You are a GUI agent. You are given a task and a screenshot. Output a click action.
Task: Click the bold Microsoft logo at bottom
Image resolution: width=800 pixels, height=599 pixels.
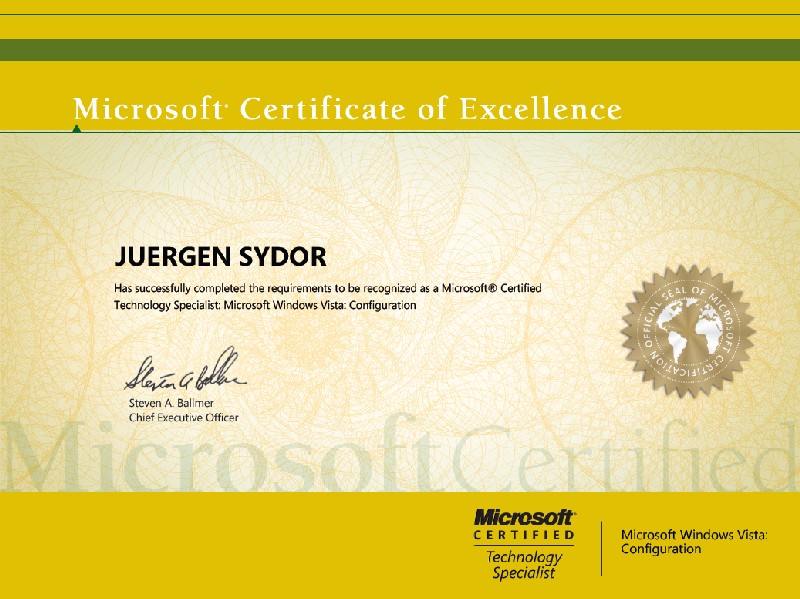pyautogui.click(x=524, y=517)
